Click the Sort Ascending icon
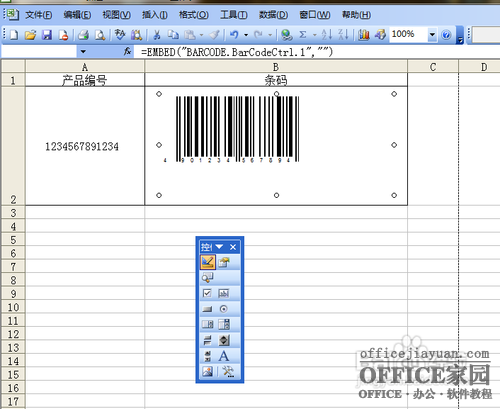Image resolution: width=500 pixels, height=409 pixels. coord(327,35)
